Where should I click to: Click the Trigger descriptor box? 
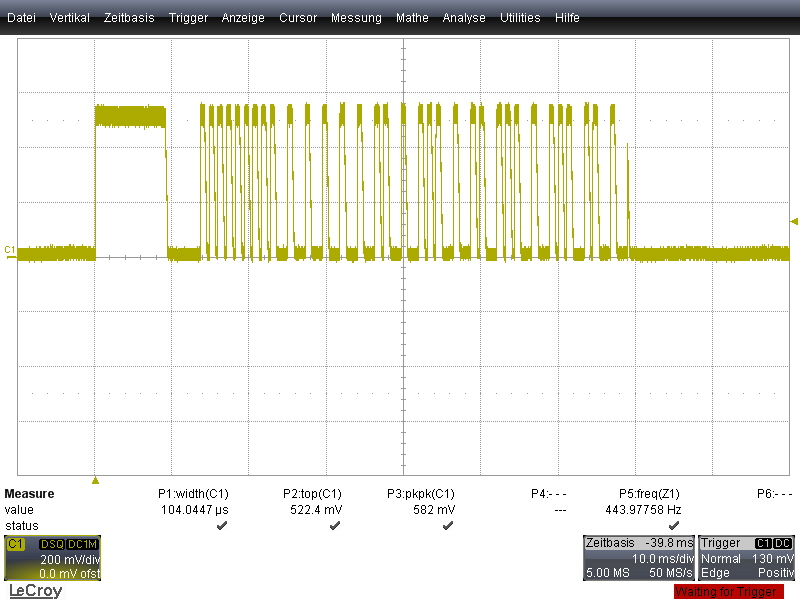[x=746, y=558]
